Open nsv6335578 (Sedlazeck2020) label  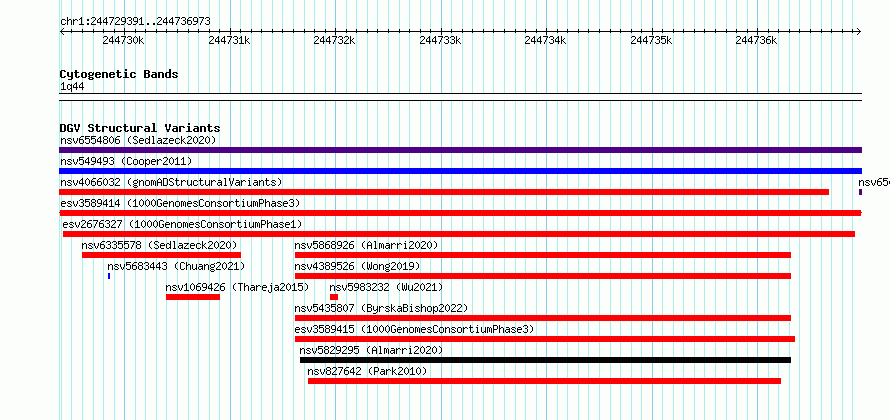click(159, 245)
